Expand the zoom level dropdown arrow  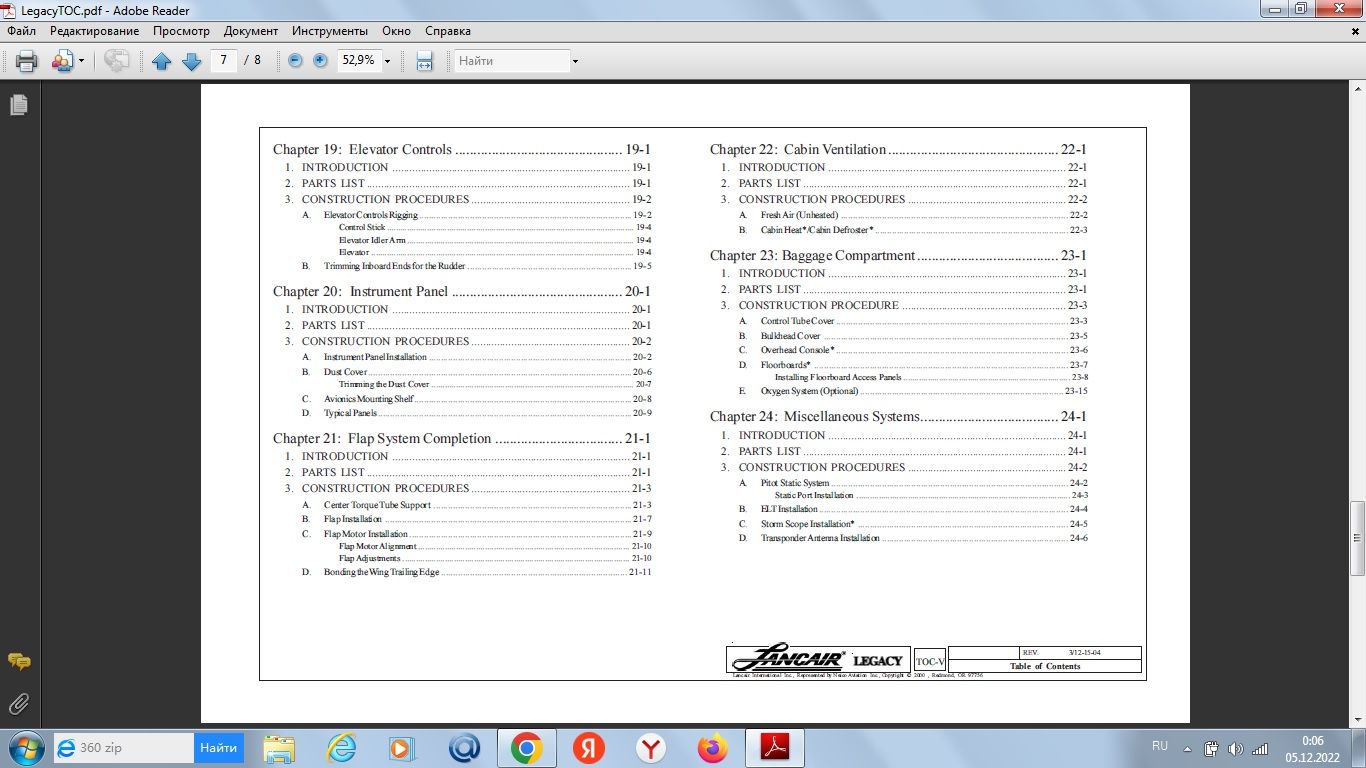point(387,61)
